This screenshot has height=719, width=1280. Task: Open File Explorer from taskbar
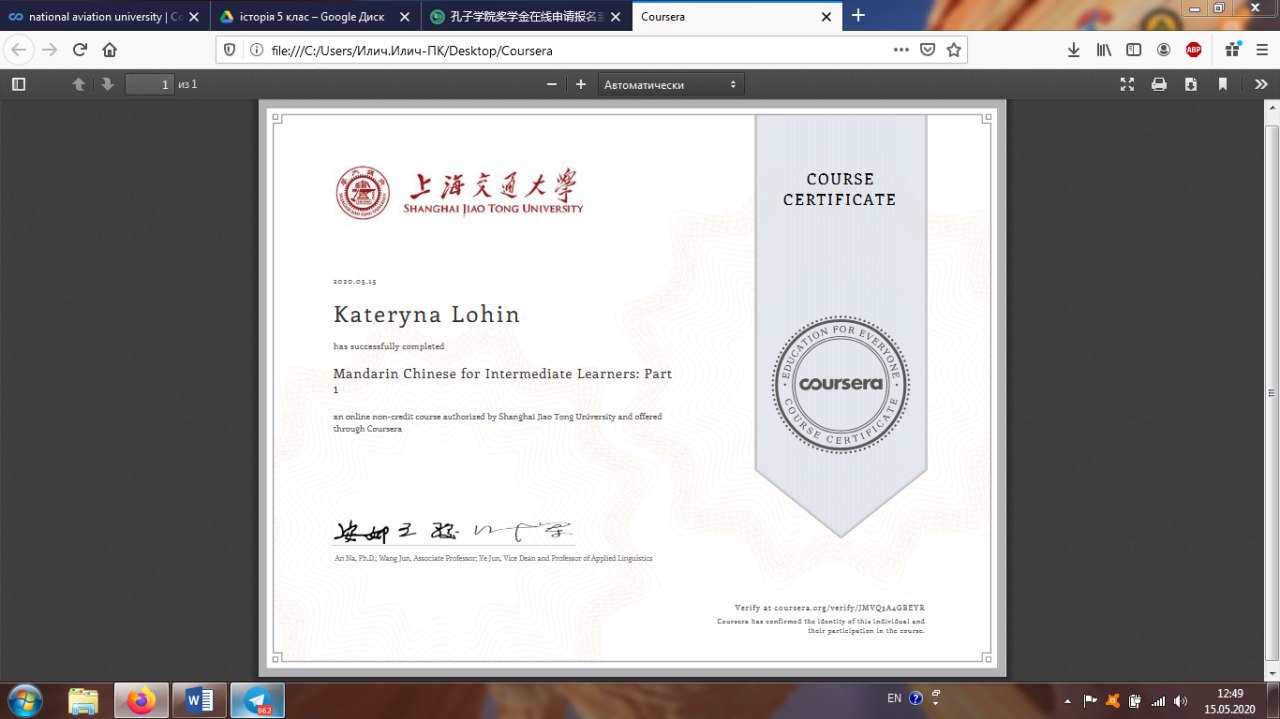[x=84, y=700]
